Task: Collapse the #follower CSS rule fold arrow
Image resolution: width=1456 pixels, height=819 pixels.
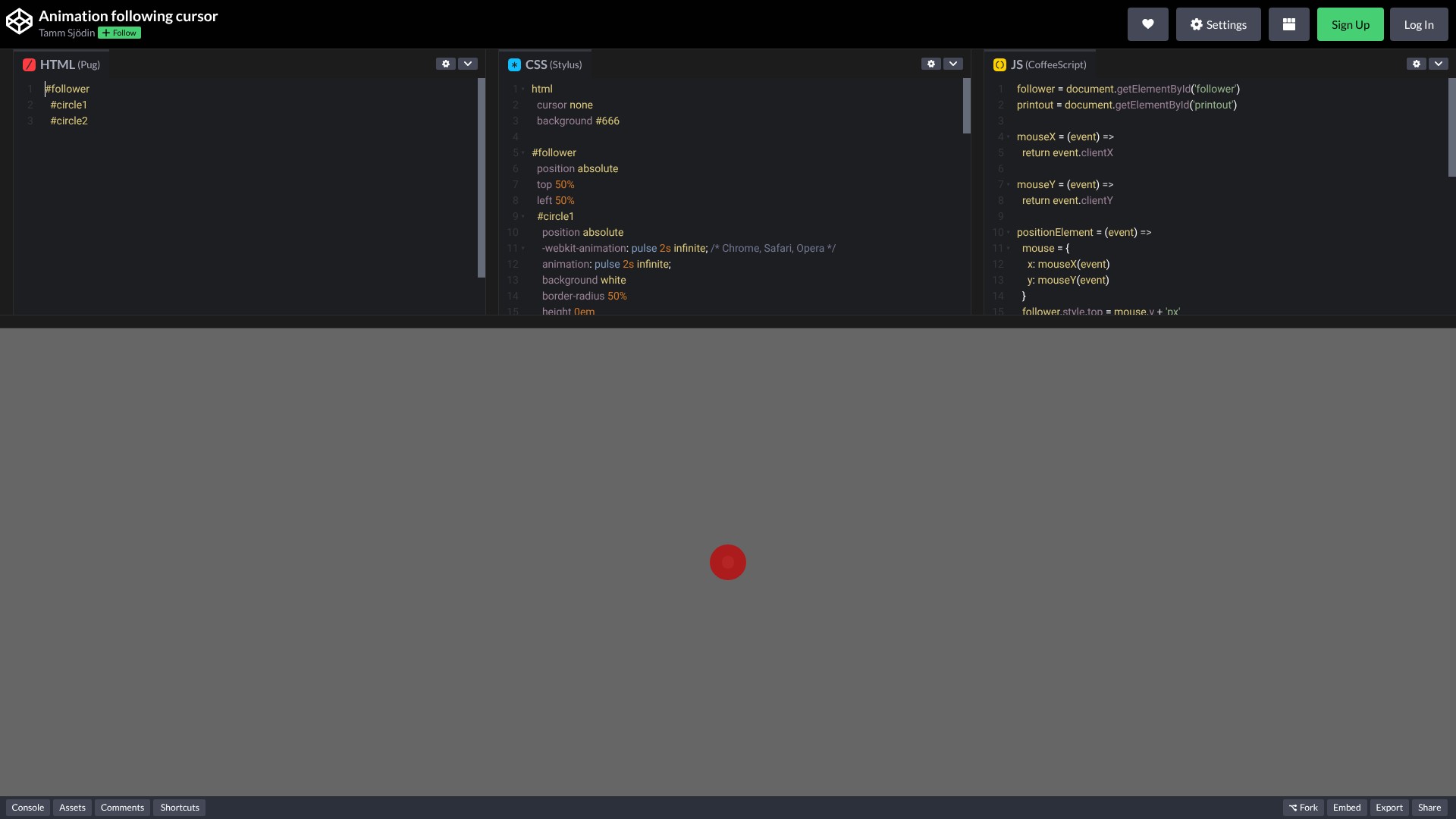Action: (x=523, y=153)
